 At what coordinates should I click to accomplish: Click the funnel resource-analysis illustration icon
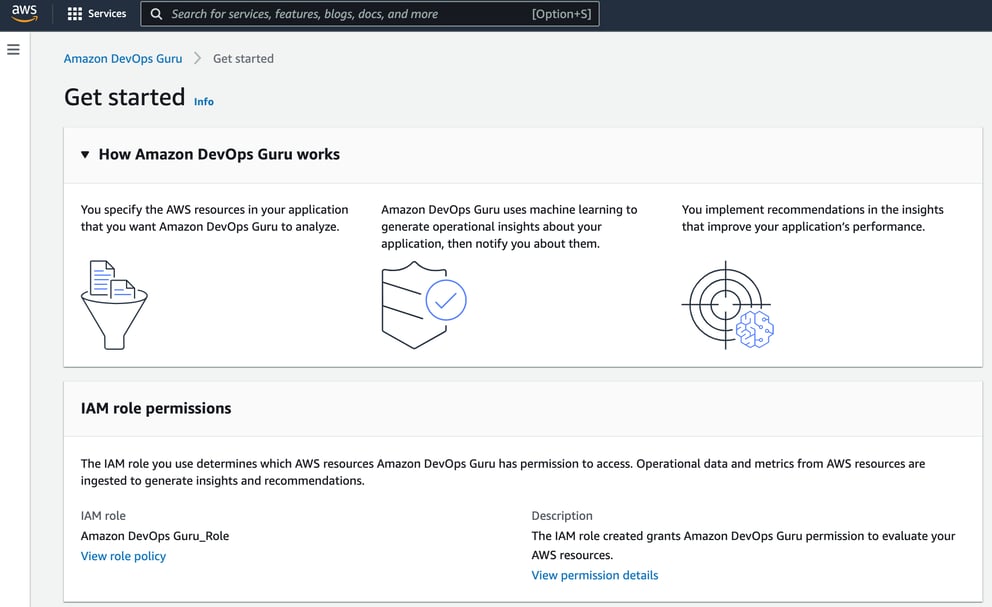[114, 305]
